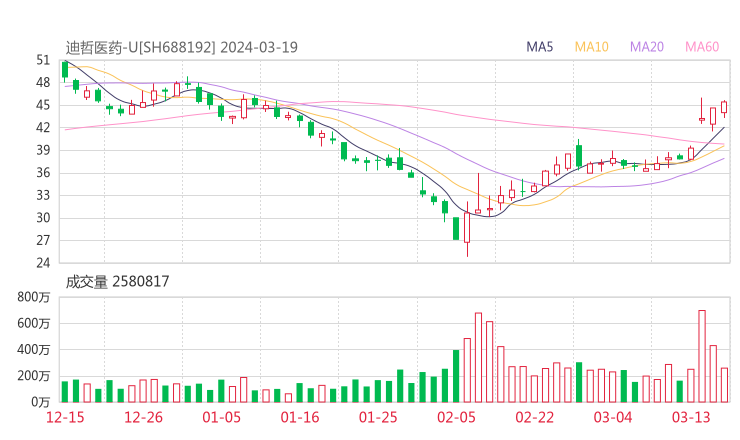Click the 01-25 date axis label
740x440 pixels.
tap(378, 417)
